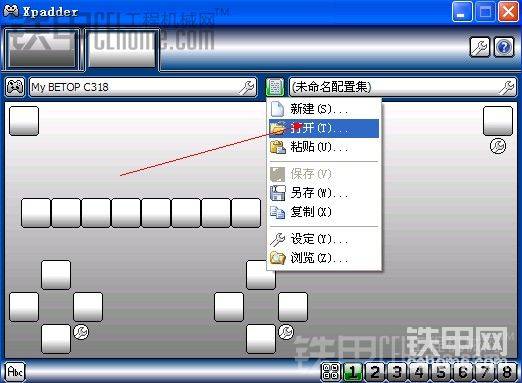Expand profile options wrench in 未命名配置集 field
The height and width of the screenshot is (383, 522).
tap(507, 87)
